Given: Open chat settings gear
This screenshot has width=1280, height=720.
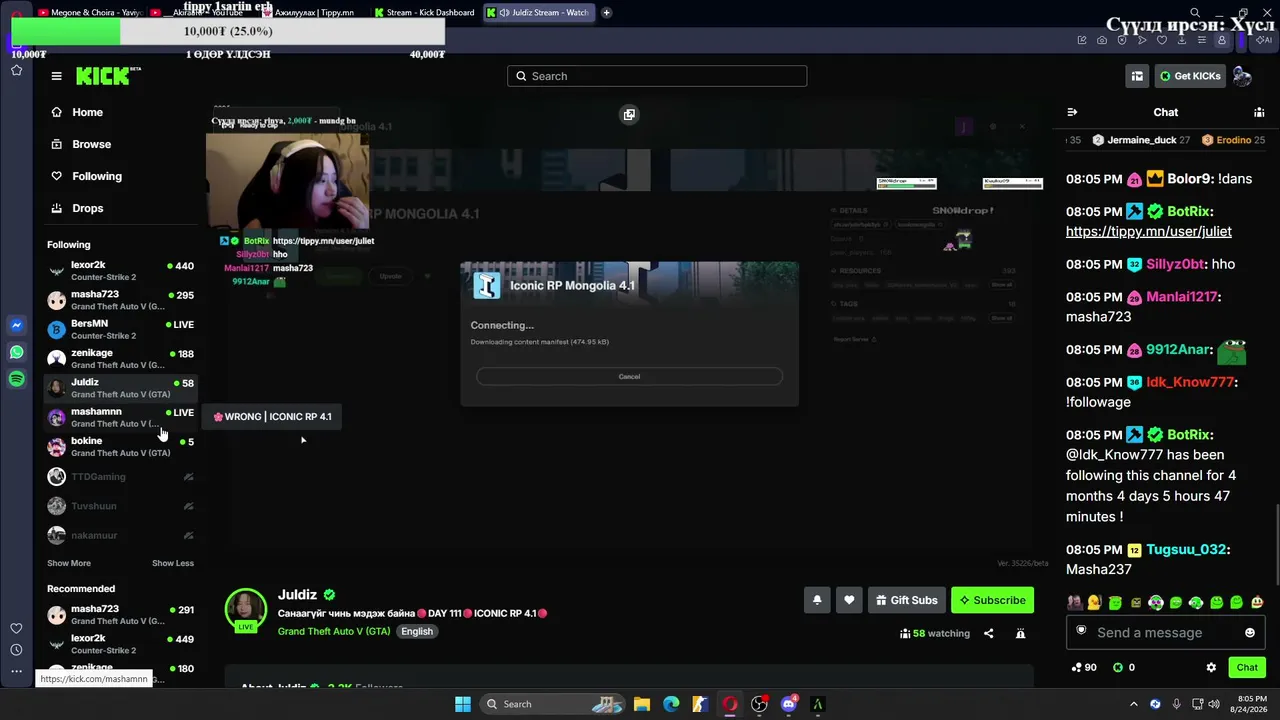Looking at the screenshot, I should click(1211, 667).
